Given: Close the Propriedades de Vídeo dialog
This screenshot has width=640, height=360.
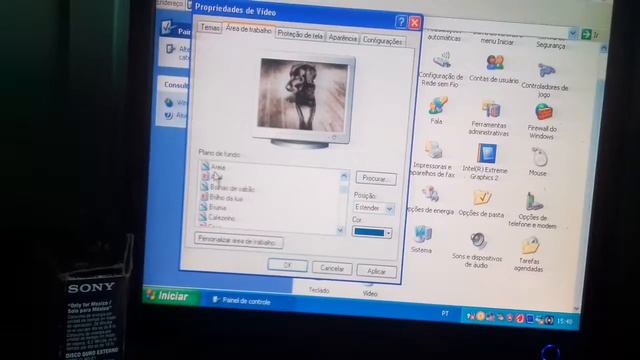Looking at the screenshot, I should 414,22.
